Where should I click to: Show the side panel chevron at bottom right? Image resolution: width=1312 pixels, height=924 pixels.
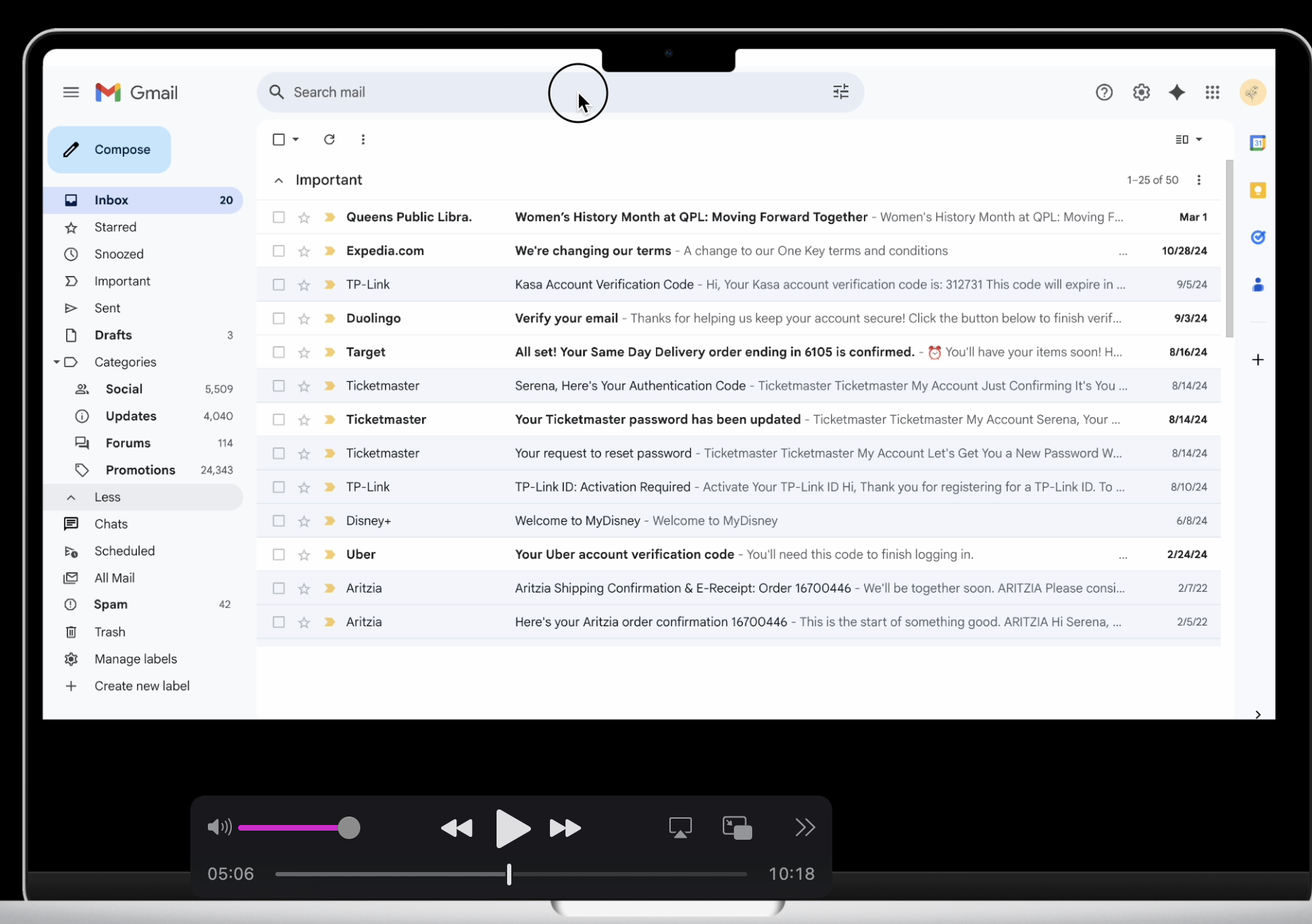click(x=1258, y=714)
